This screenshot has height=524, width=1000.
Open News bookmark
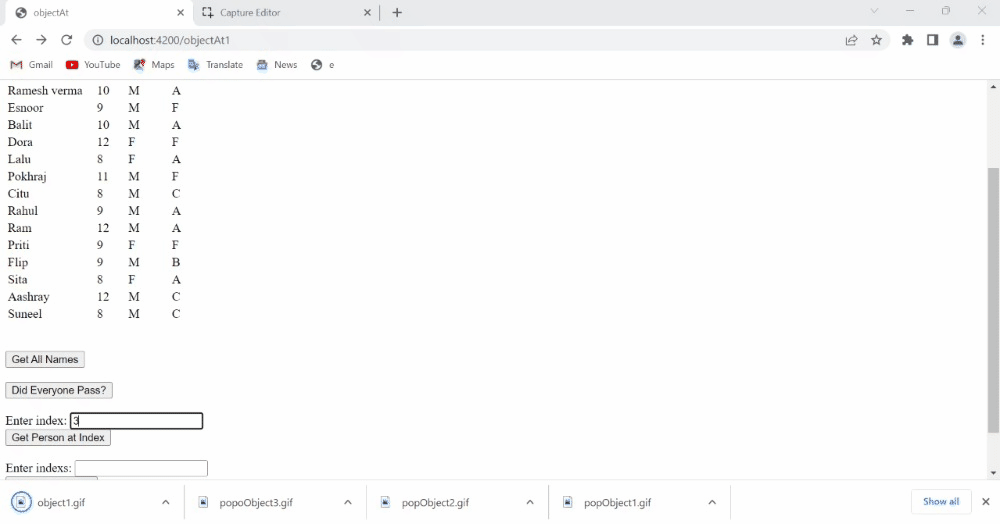277,65
